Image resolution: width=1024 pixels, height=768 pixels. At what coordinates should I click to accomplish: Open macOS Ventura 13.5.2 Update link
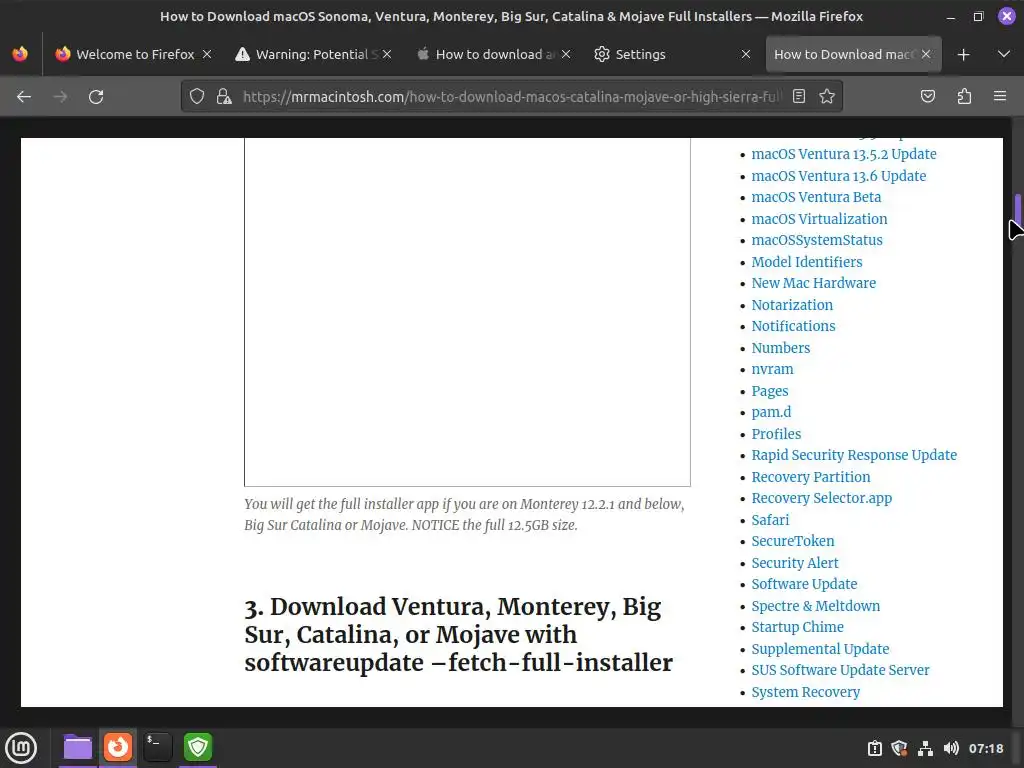pos(844,154)
